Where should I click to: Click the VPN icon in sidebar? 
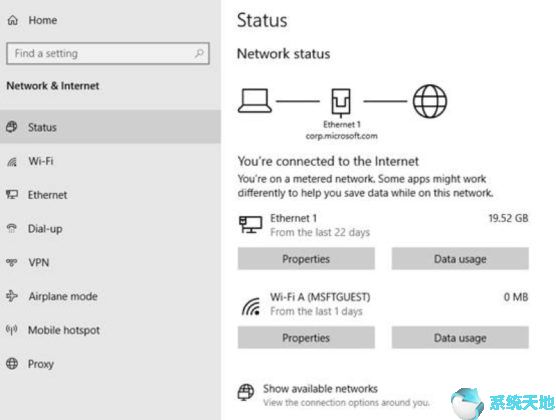[12, 262]
